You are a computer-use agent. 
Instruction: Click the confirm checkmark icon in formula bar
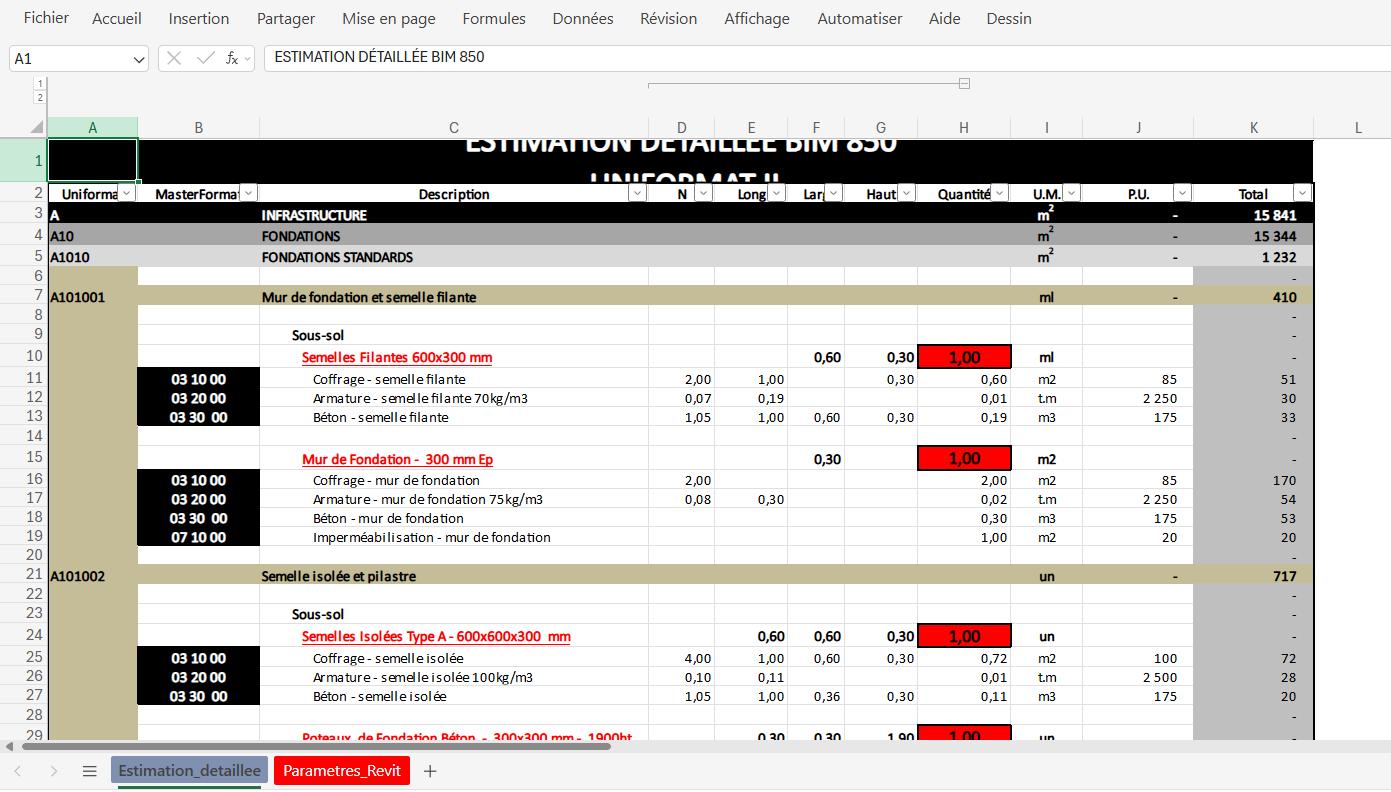click(x=206, y=58)
